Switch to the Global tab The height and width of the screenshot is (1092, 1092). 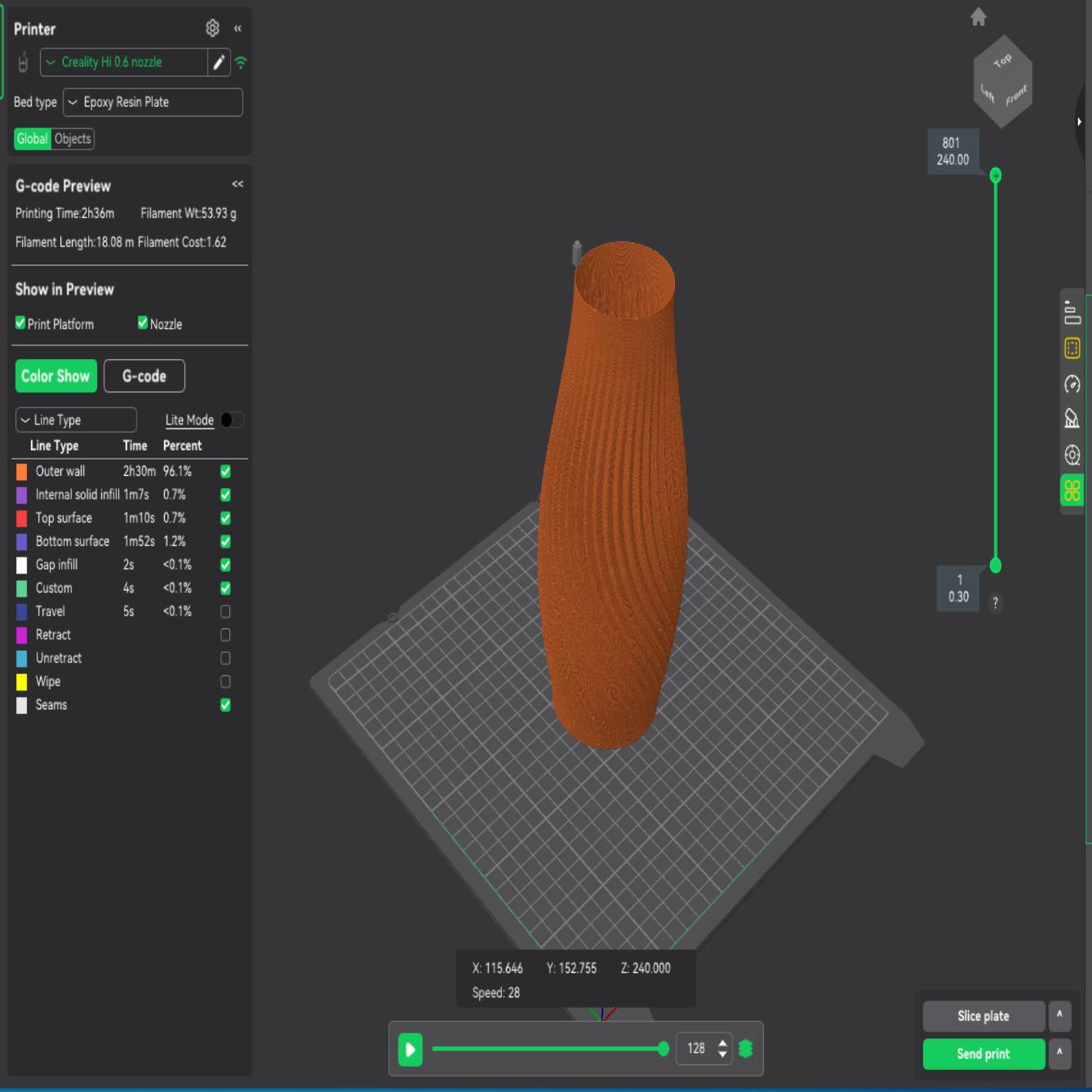[x=33, y=139]
